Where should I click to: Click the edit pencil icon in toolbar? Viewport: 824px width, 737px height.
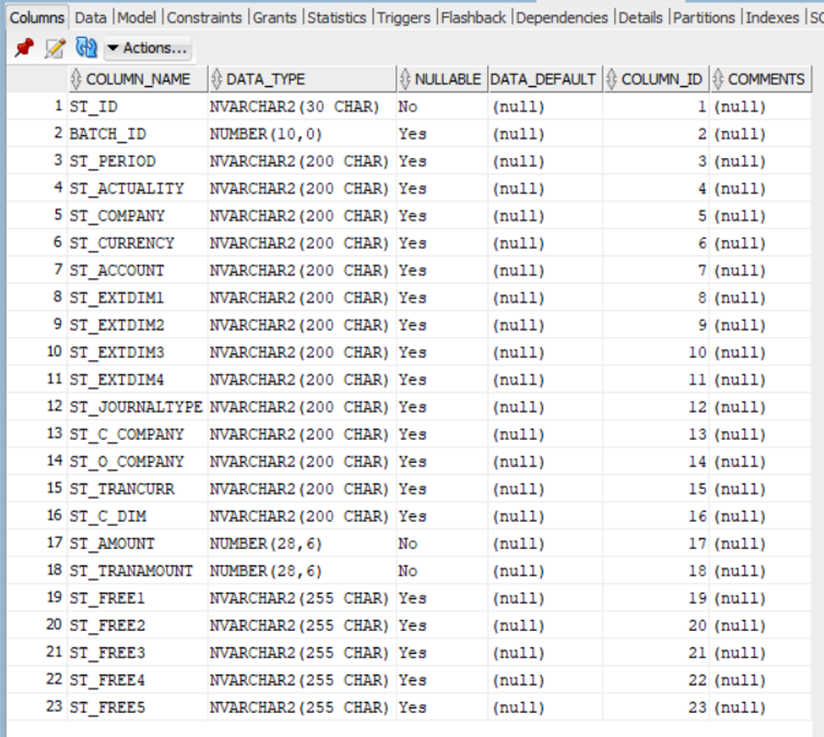[x=55, y=48]
